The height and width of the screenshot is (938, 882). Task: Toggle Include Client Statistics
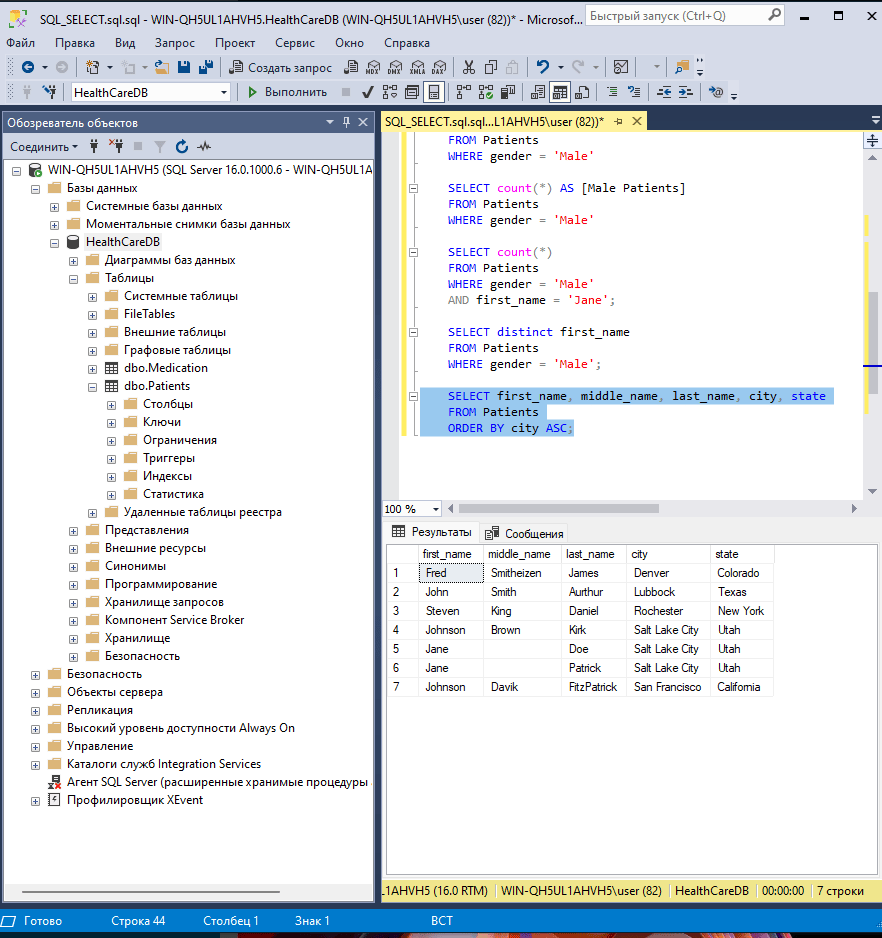point(508,92)
